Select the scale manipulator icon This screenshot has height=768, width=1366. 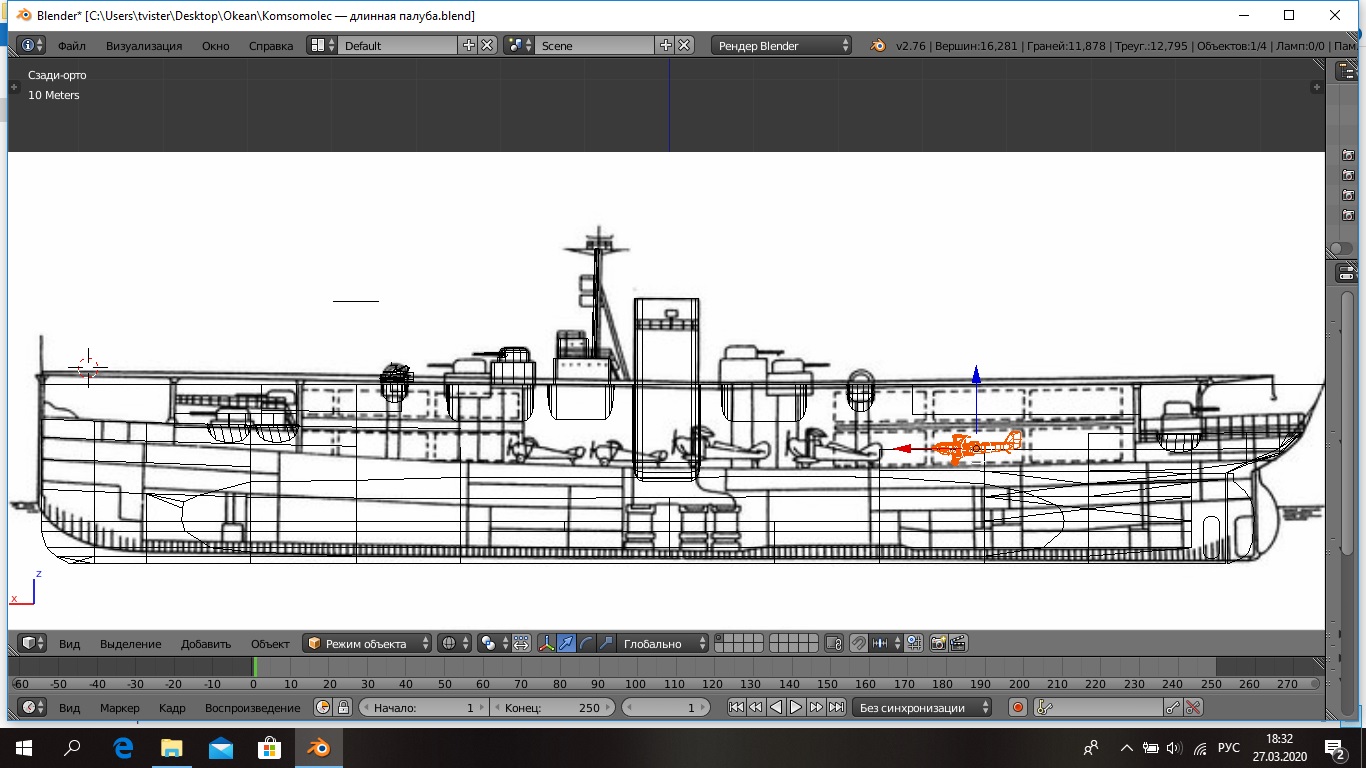tap(605, 643)
